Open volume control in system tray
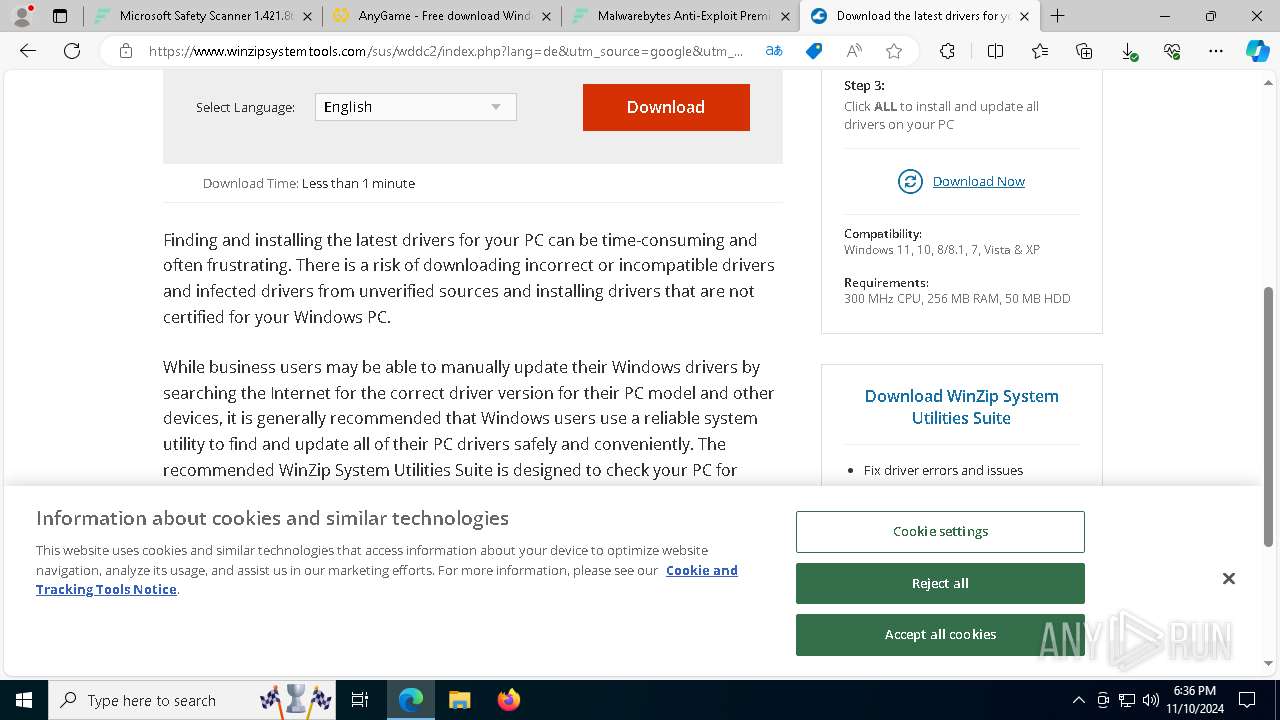Image resolution: width=1280 pixels, height=720 pixels. tap(1151, 700)
